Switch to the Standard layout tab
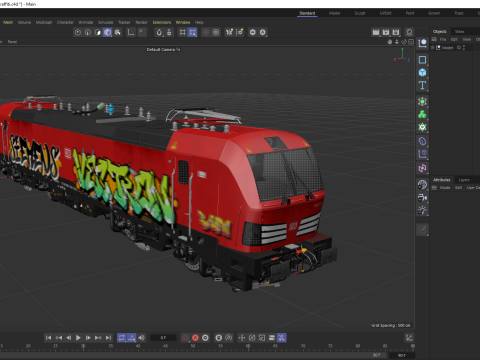The width and height of the screenshot is (480, 360). 307,13
